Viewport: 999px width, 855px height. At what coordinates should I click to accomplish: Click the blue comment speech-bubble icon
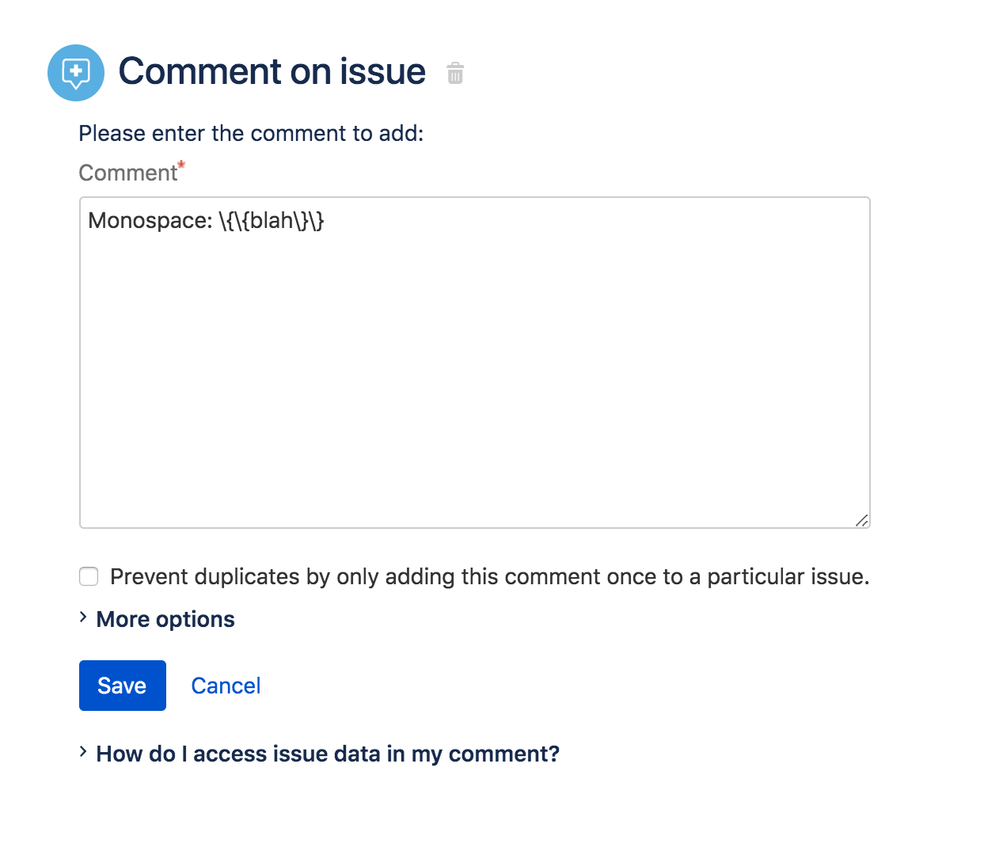(x=76, y=73)
